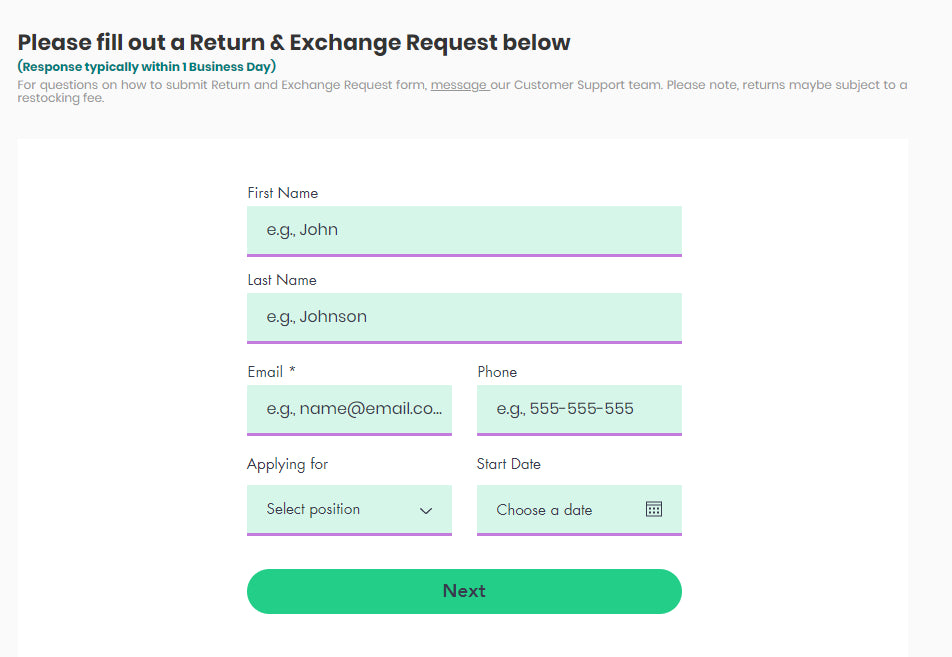952x657 pixels.
Task: Click the Return & Exchange Request heading
Action: pos(294,43)
